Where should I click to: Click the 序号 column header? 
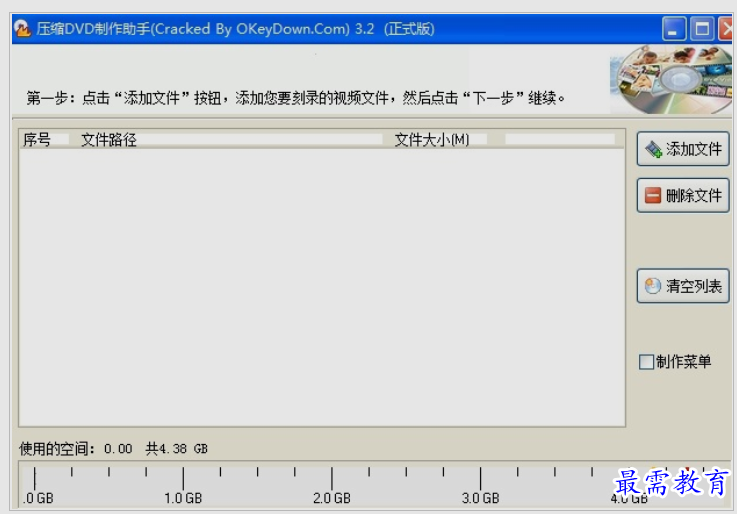point(37,140)
